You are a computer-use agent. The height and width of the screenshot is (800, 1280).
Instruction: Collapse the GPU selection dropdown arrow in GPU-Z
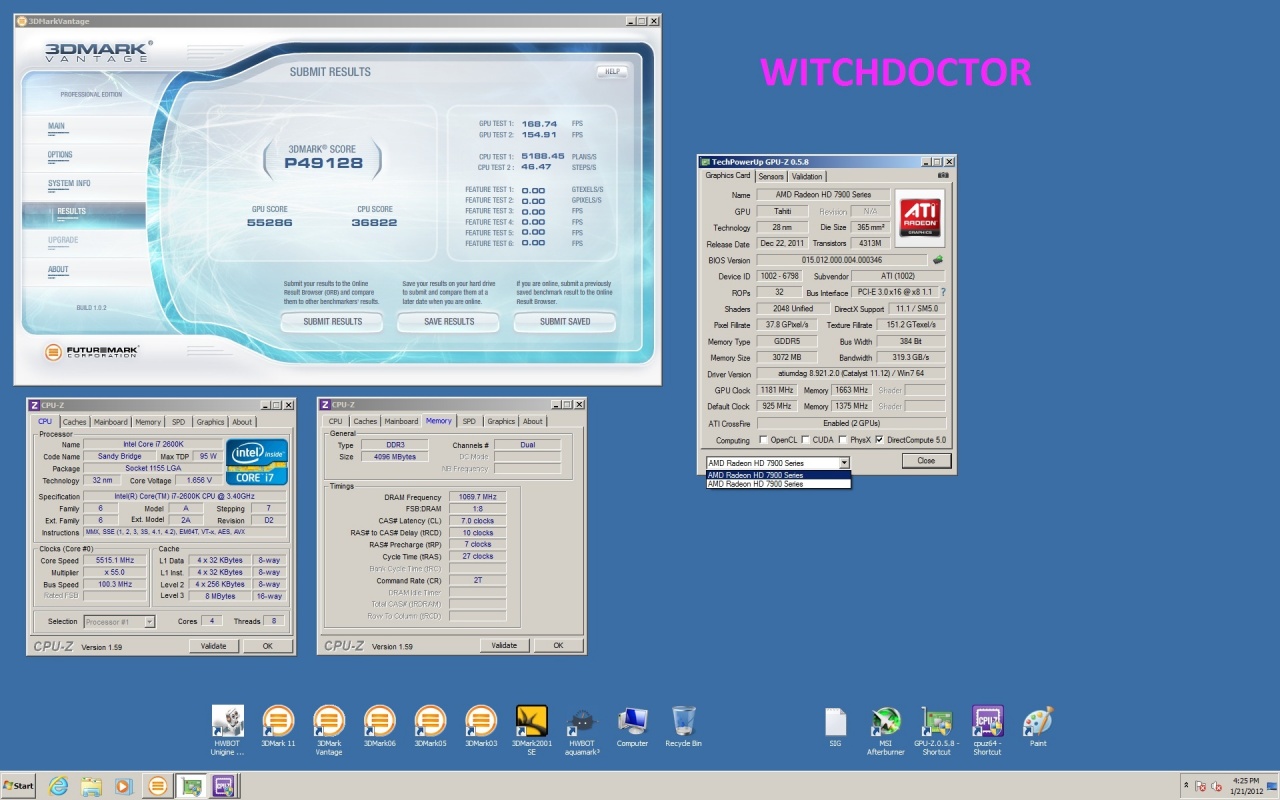pos(844,463)
